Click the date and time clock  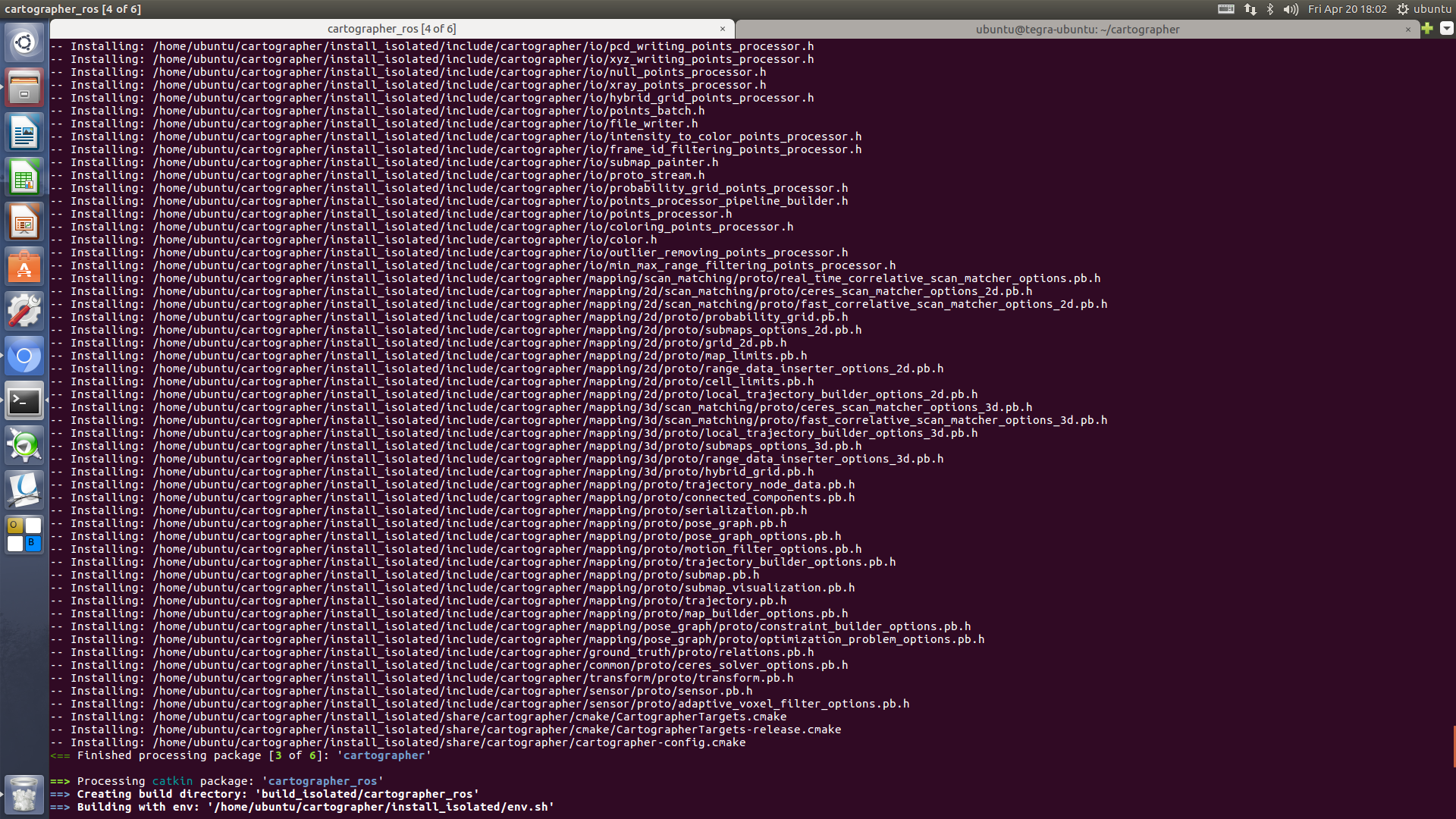coord(1347,9)
